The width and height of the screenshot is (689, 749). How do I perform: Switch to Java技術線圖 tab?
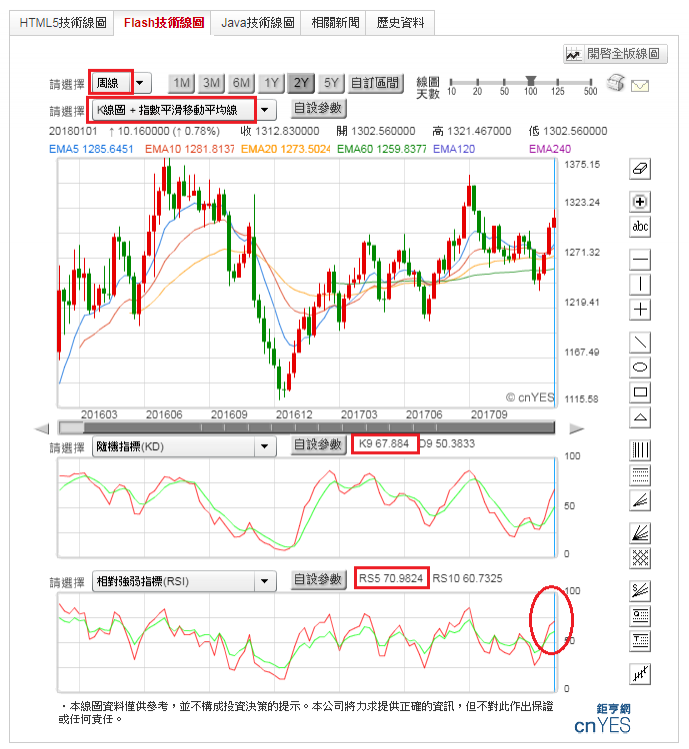258,22
